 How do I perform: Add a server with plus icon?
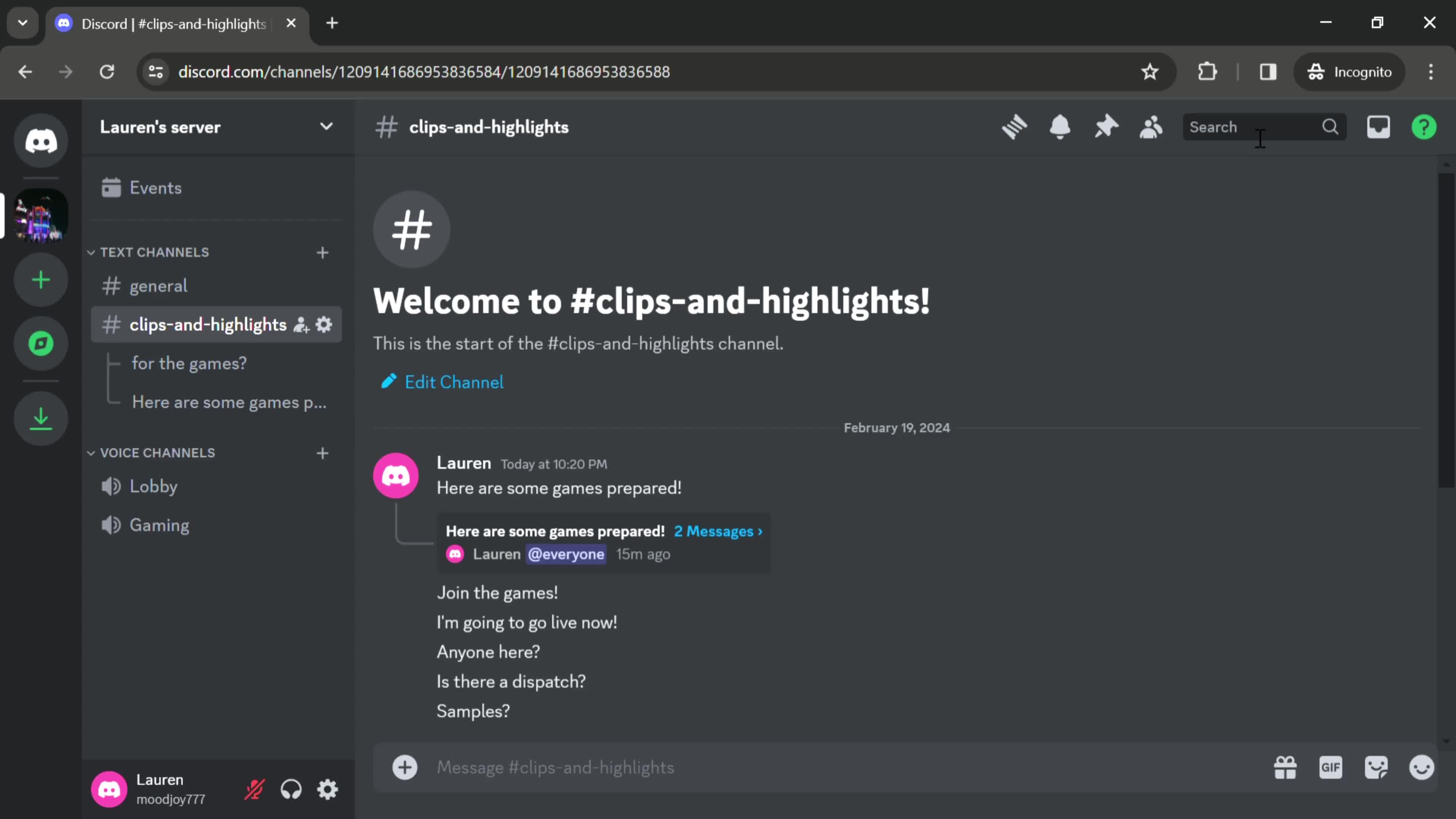41,280
